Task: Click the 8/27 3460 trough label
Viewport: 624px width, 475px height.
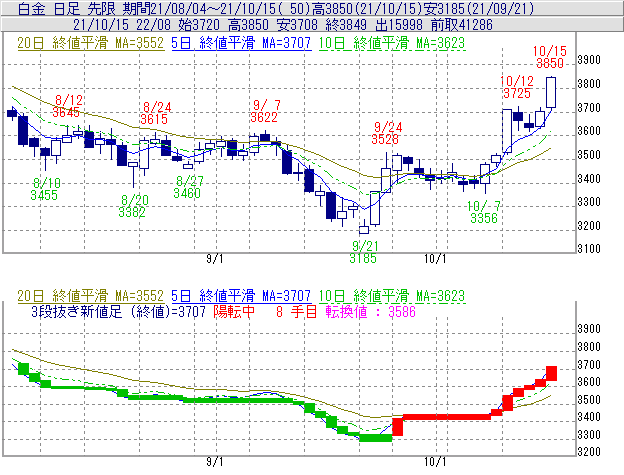Action: tap(188, 187)
